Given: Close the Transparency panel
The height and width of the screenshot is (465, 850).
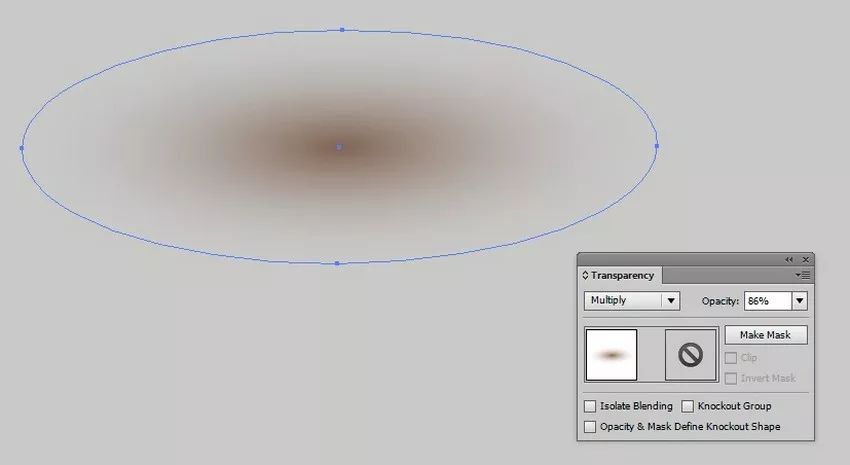Looking at the screenshot, I should tap(806, 260).
